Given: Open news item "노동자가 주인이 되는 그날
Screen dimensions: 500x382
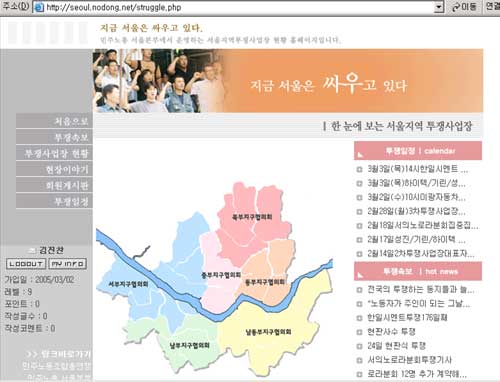Looking at the screenshot, I should [x=419, y=303].
